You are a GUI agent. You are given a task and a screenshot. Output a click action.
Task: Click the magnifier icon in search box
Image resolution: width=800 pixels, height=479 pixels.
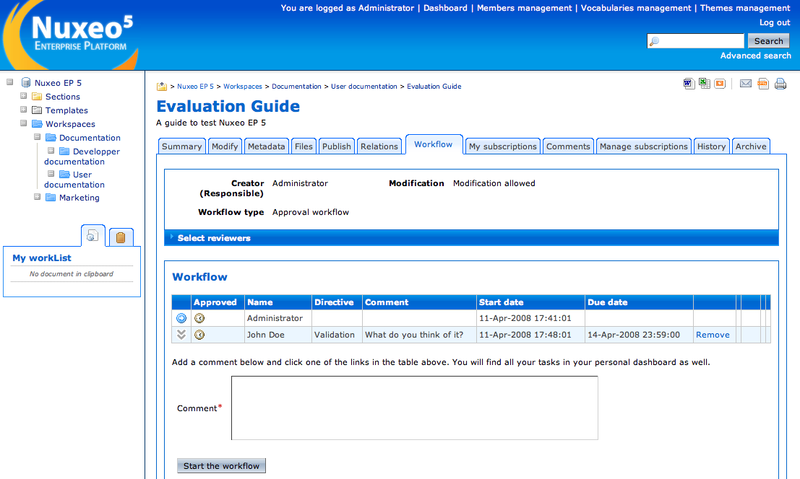point(655,41)
